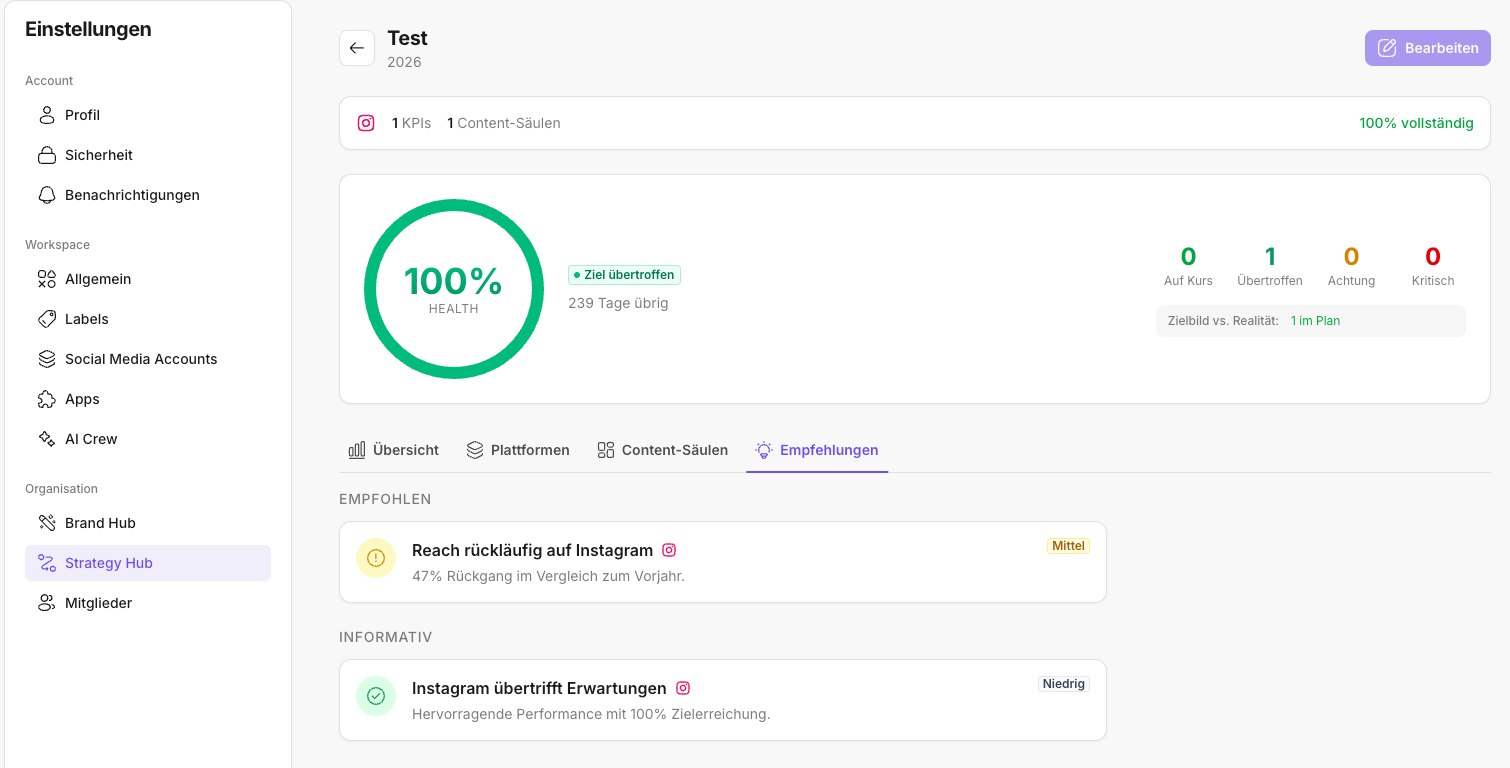This screenshot has width=1510, height=768.
Task: Click the Instagram icon in the KPI summary bar
Action: click(366, 123)
